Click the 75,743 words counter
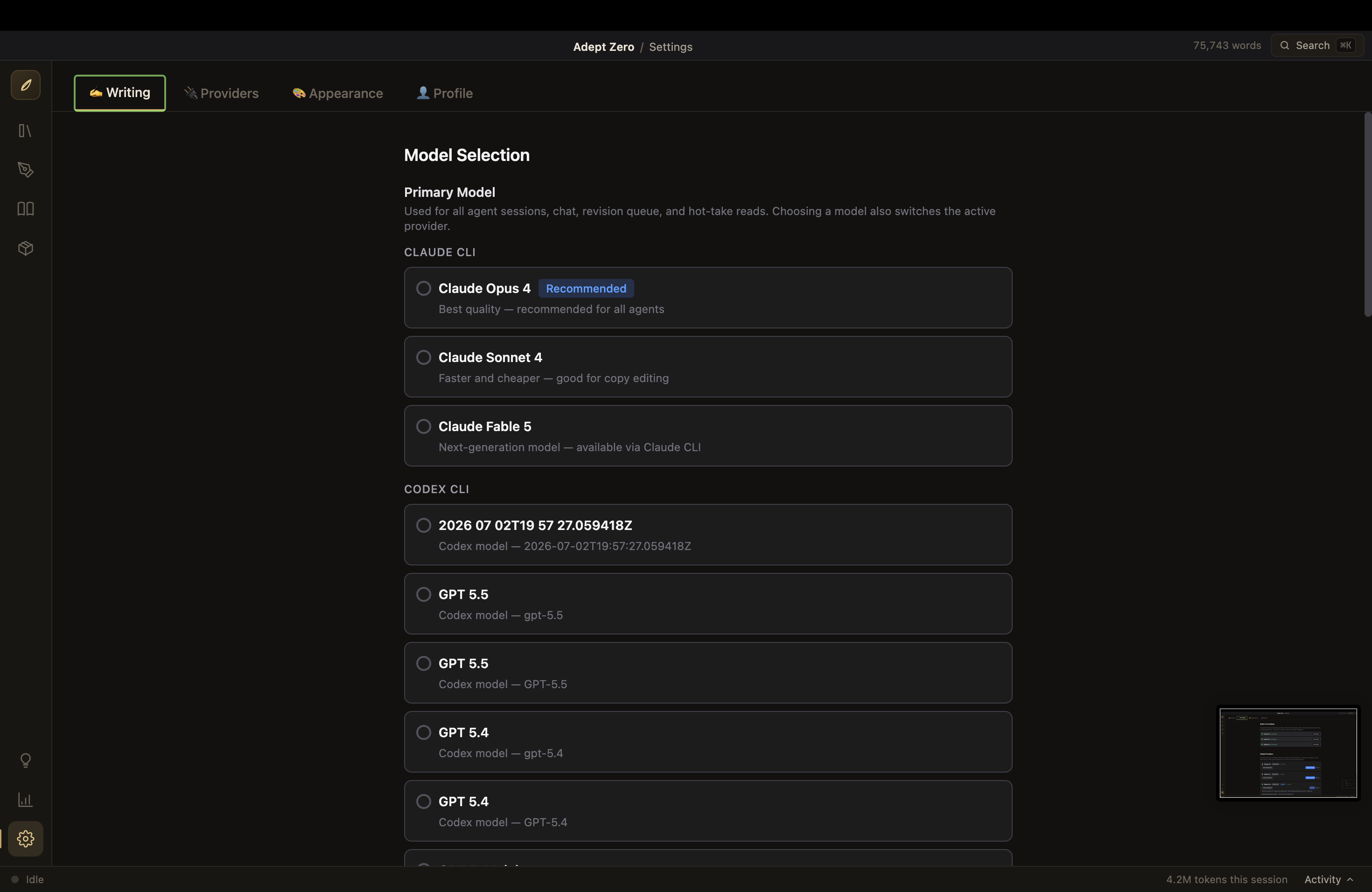 [x=1227, y=46]
